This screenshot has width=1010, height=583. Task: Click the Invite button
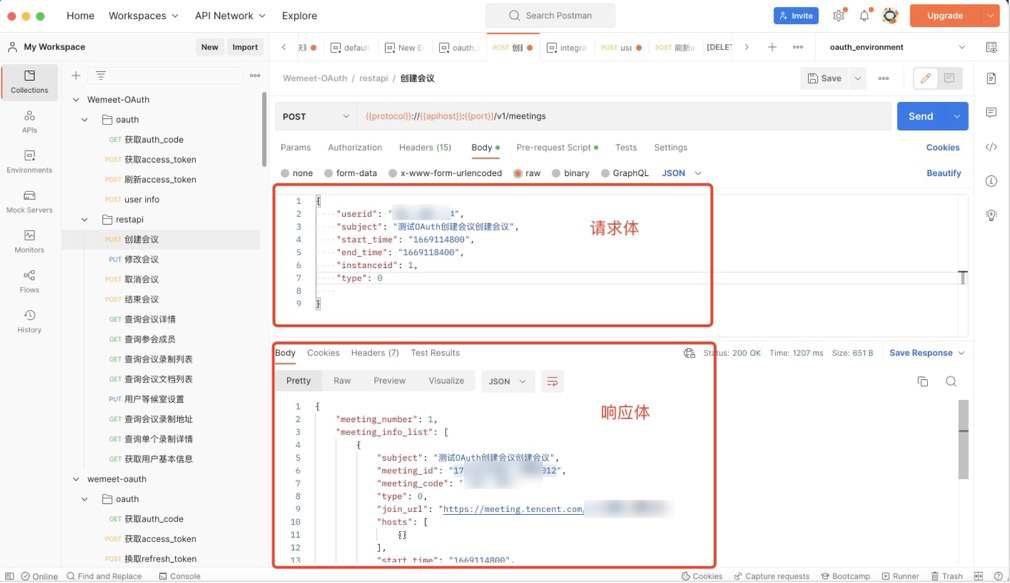click(x=796, y=15)
